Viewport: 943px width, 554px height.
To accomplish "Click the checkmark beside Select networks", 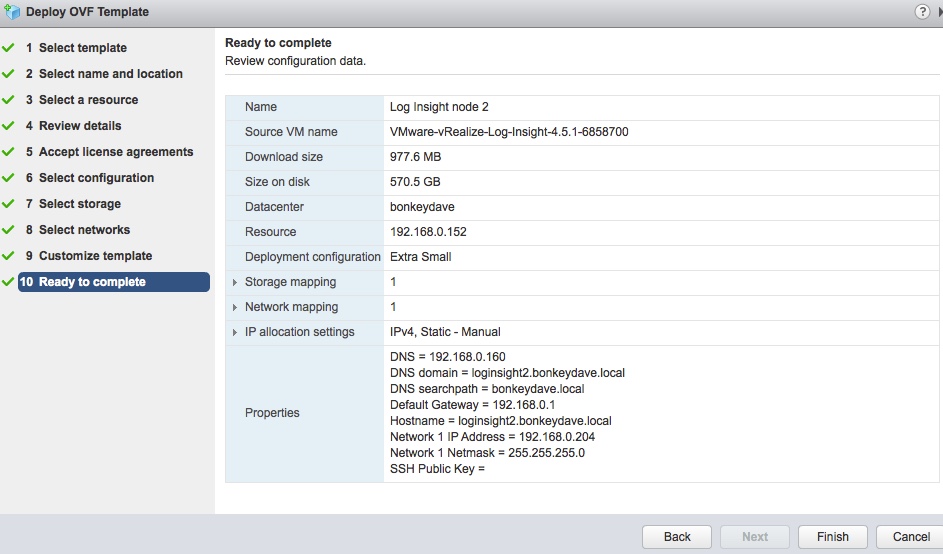I will coord(8,230).
